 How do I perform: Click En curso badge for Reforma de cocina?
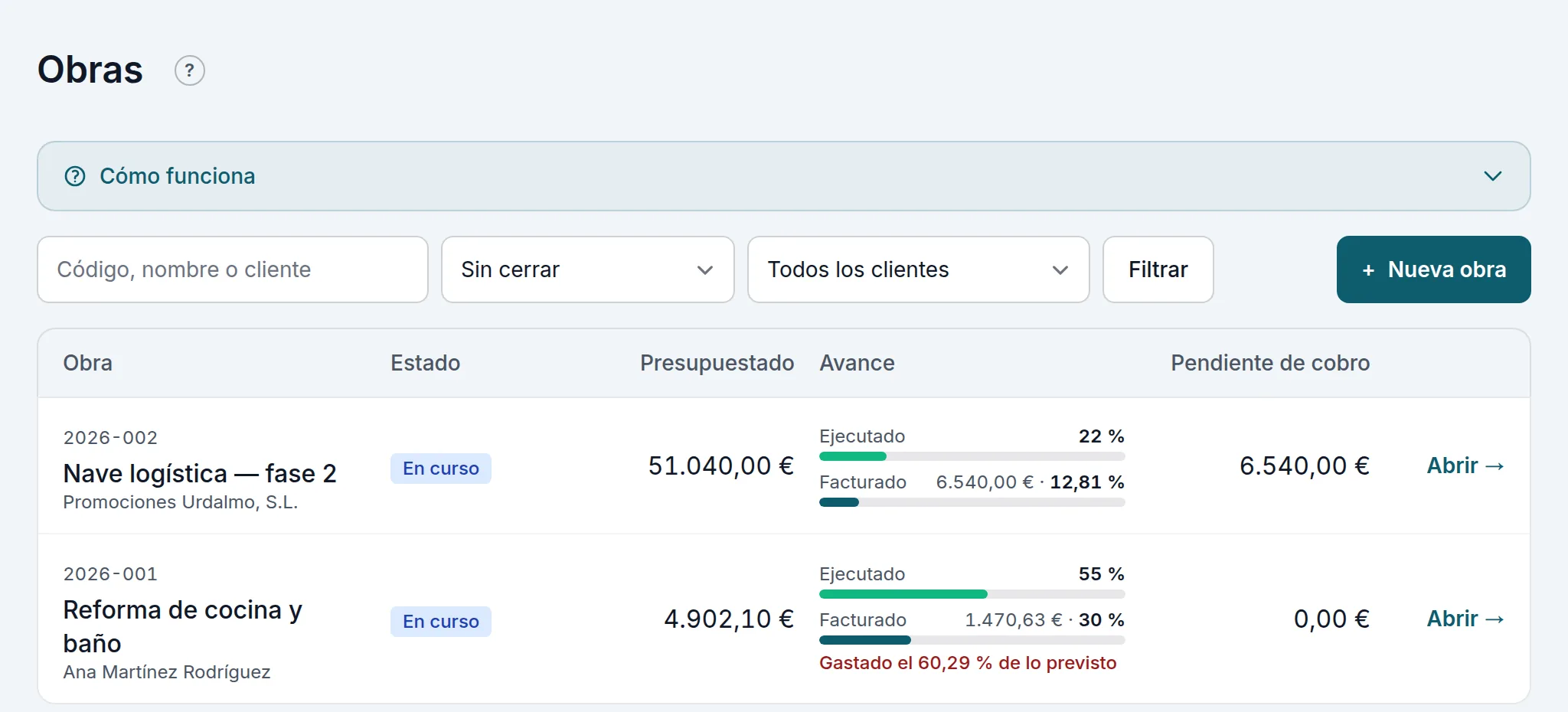[x=441, y=622]
